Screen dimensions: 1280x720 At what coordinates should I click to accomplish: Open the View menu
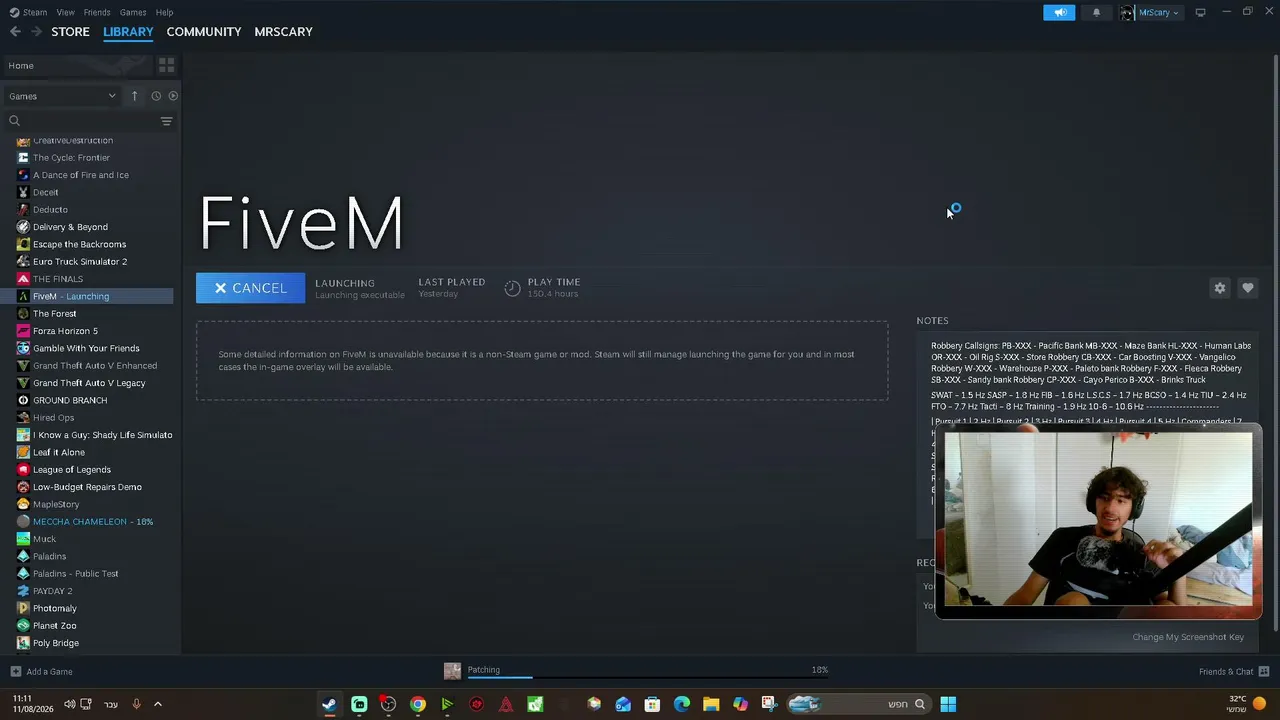[65, 12]
